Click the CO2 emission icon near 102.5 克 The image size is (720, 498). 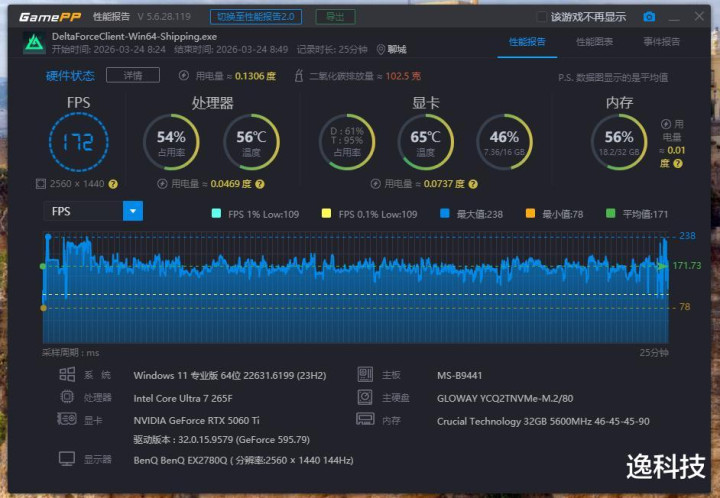coord(299,76)
